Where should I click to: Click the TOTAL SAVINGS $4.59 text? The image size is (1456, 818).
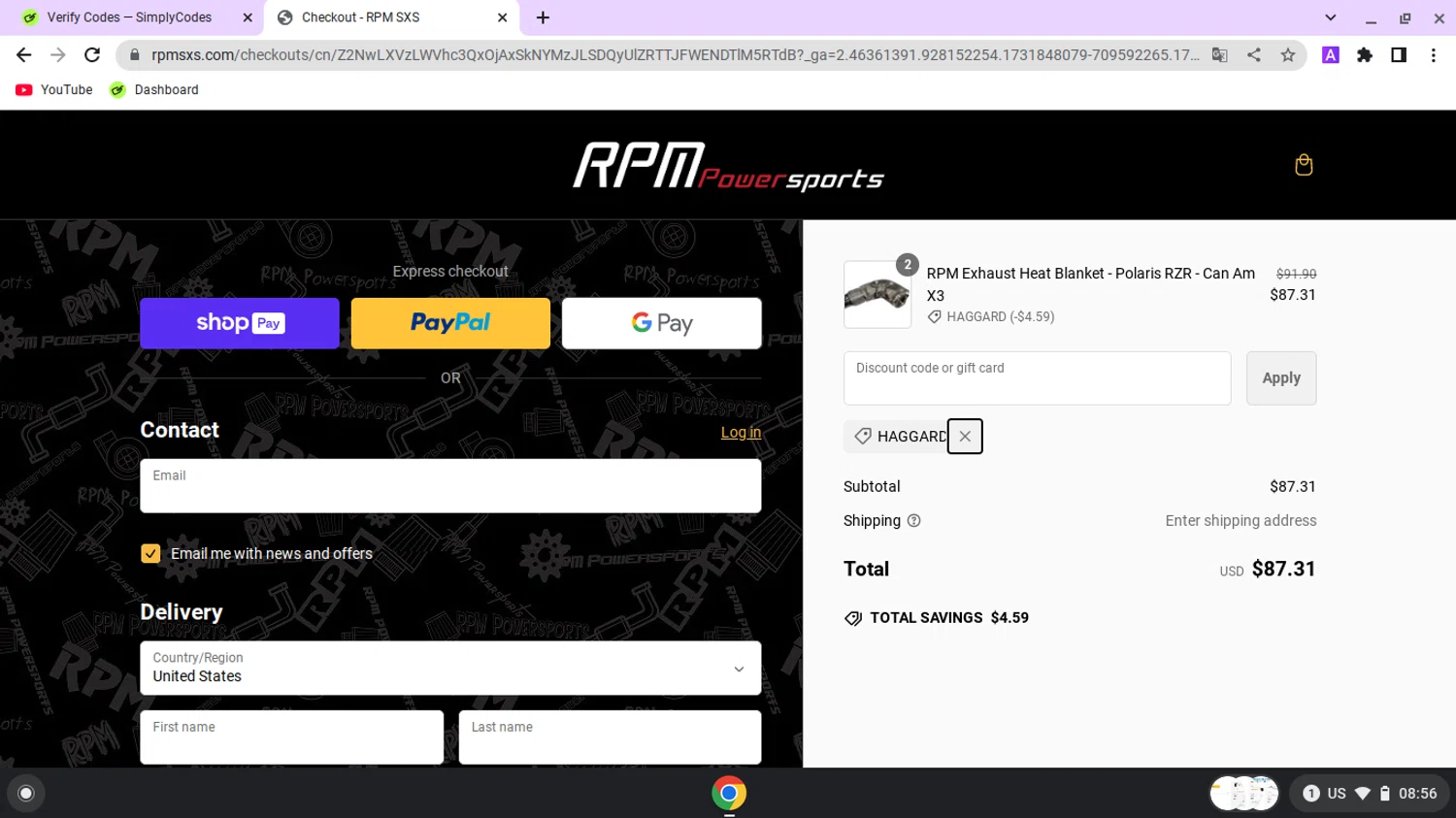coord(949,618)
